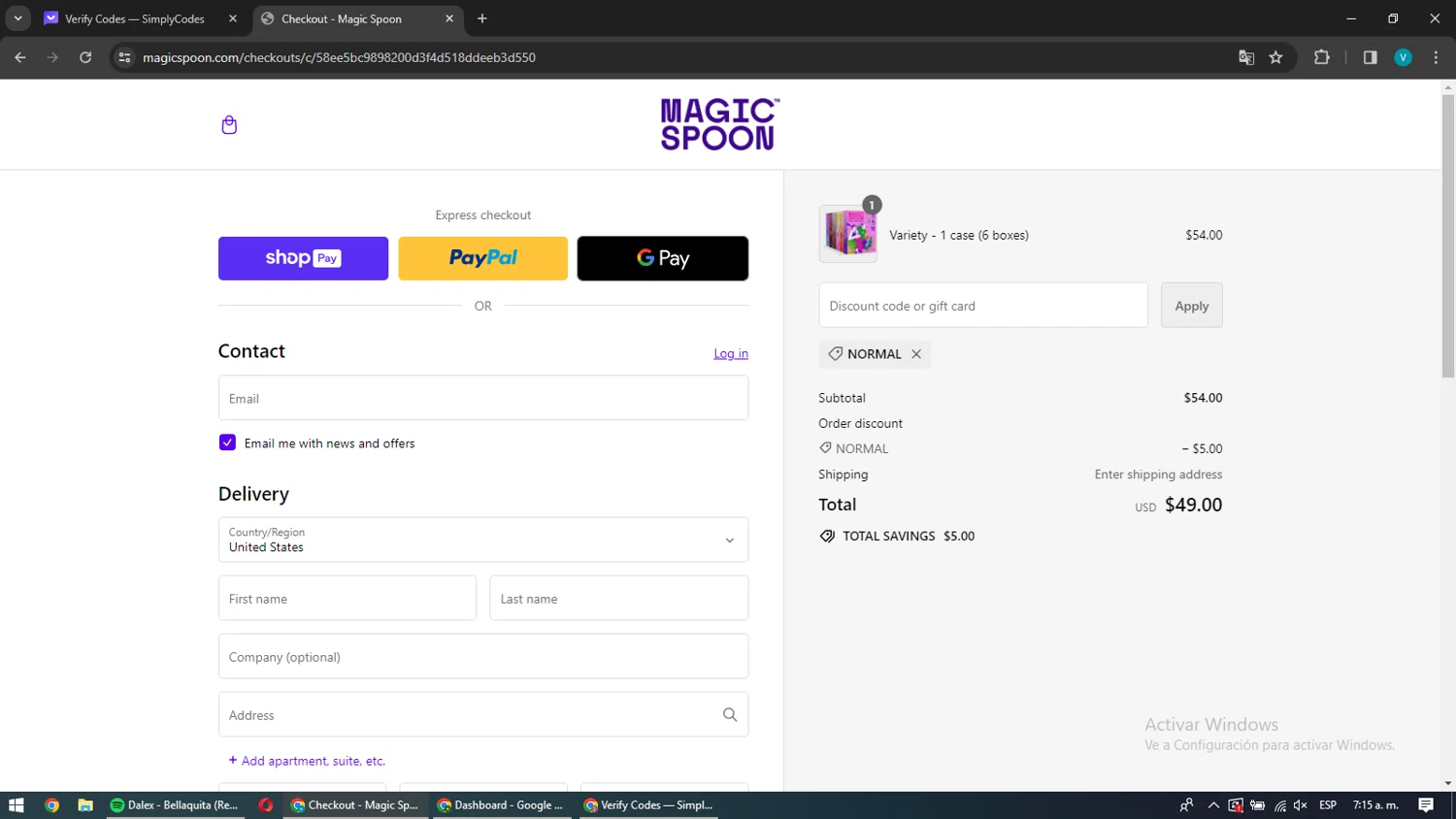Open Spotify Dalex - Bellaquita taskbar item
The height and width of the screenshot is (819, 1456).
[175, 805]
